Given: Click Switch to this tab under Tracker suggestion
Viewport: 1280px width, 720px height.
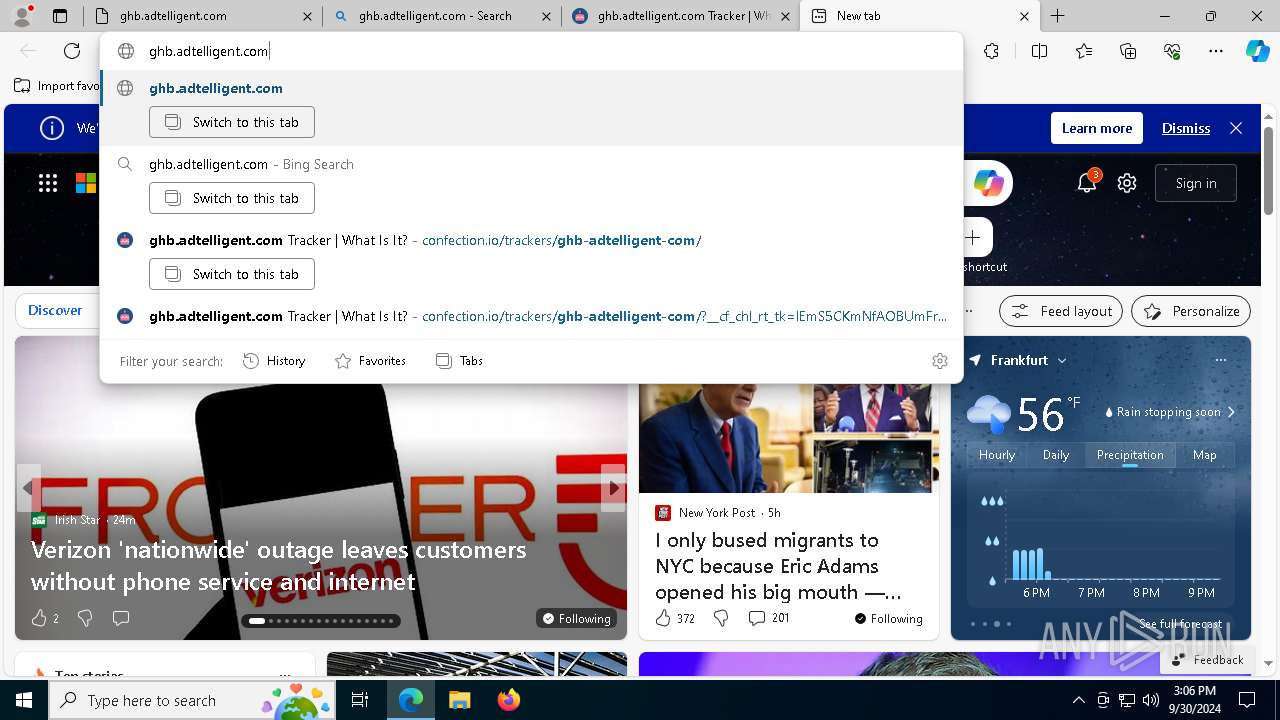Looking at the screenshot, I should coord(232,274).
